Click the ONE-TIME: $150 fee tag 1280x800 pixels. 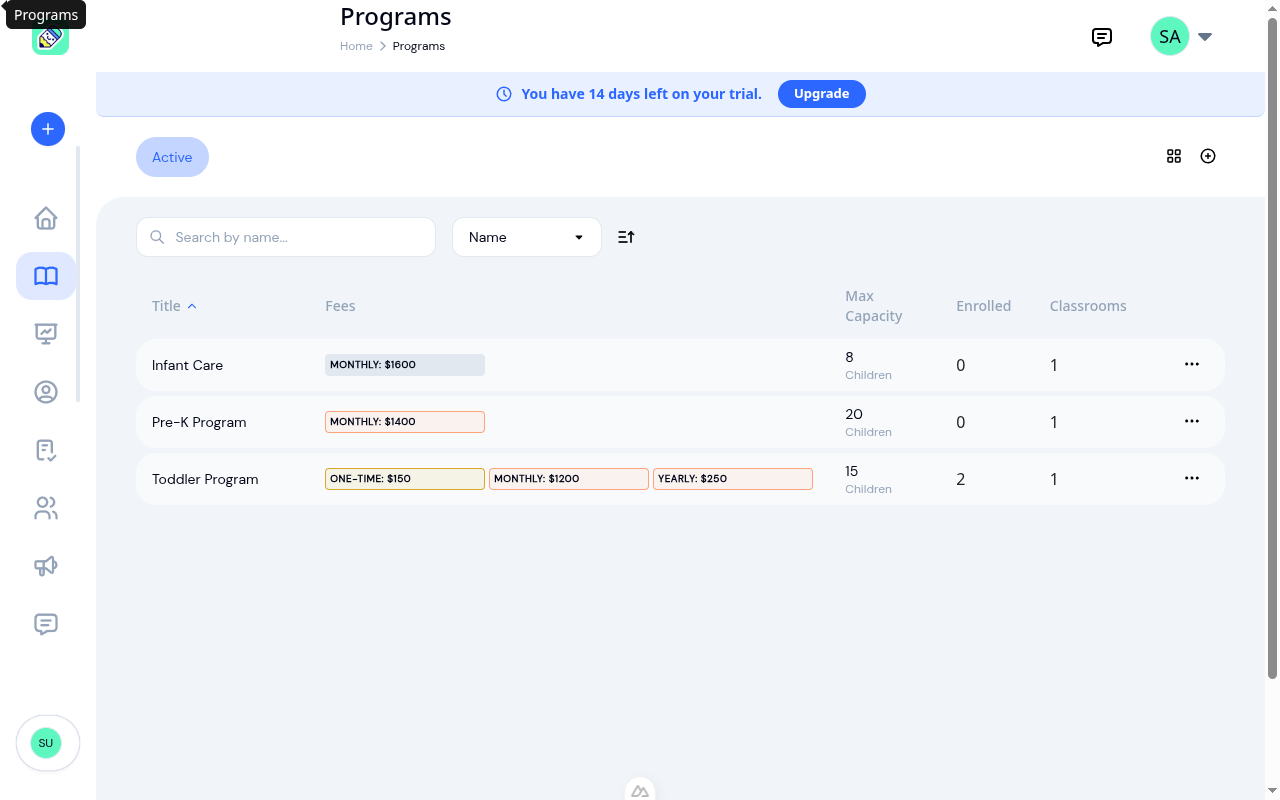coord(405,479)
